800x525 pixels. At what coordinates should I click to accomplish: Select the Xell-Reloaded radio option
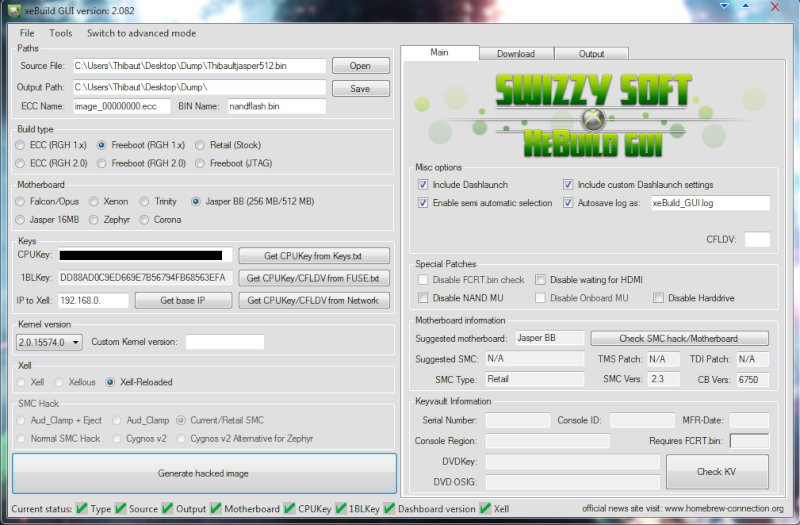click(139, 382)
